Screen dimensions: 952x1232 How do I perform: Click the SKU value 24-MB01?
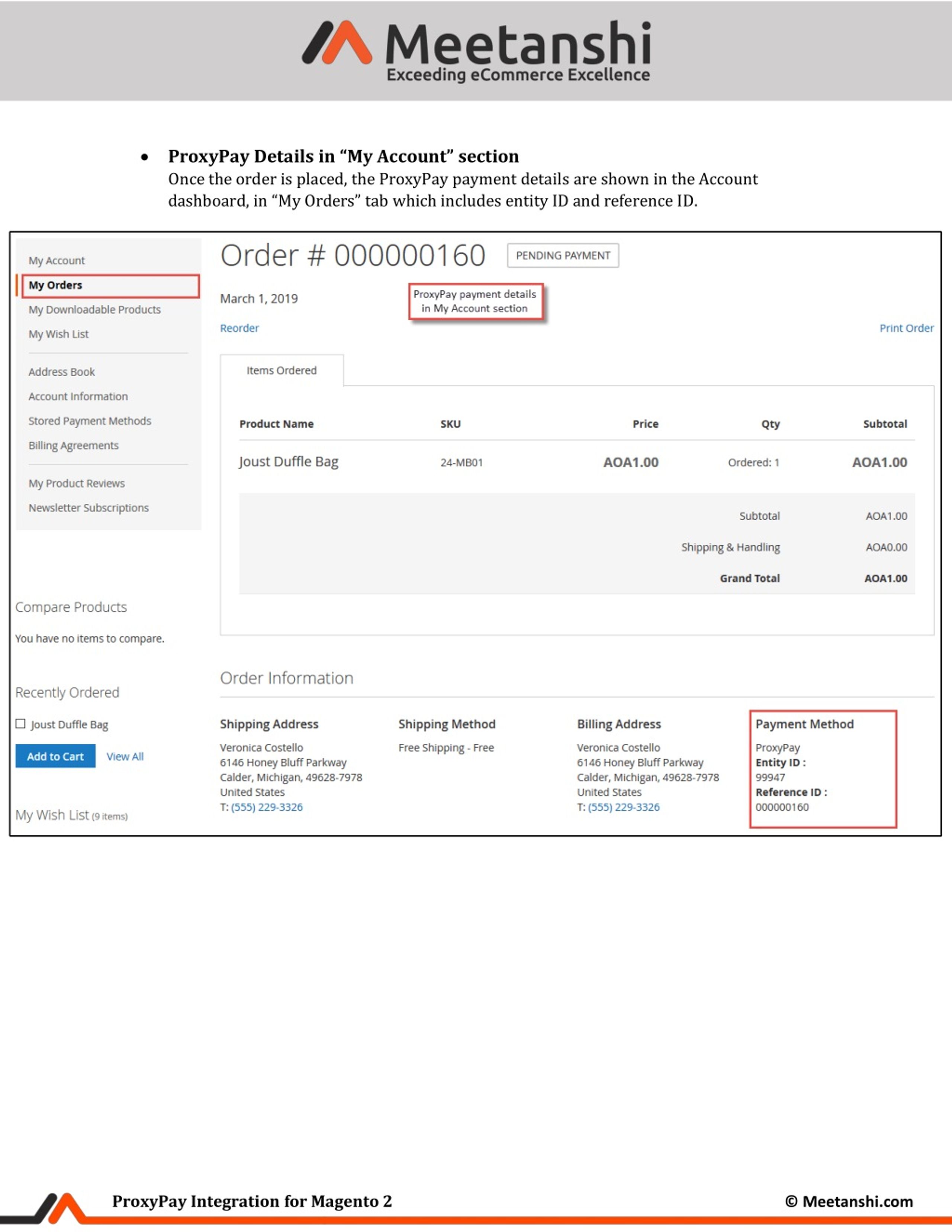(x=461, y=463)
